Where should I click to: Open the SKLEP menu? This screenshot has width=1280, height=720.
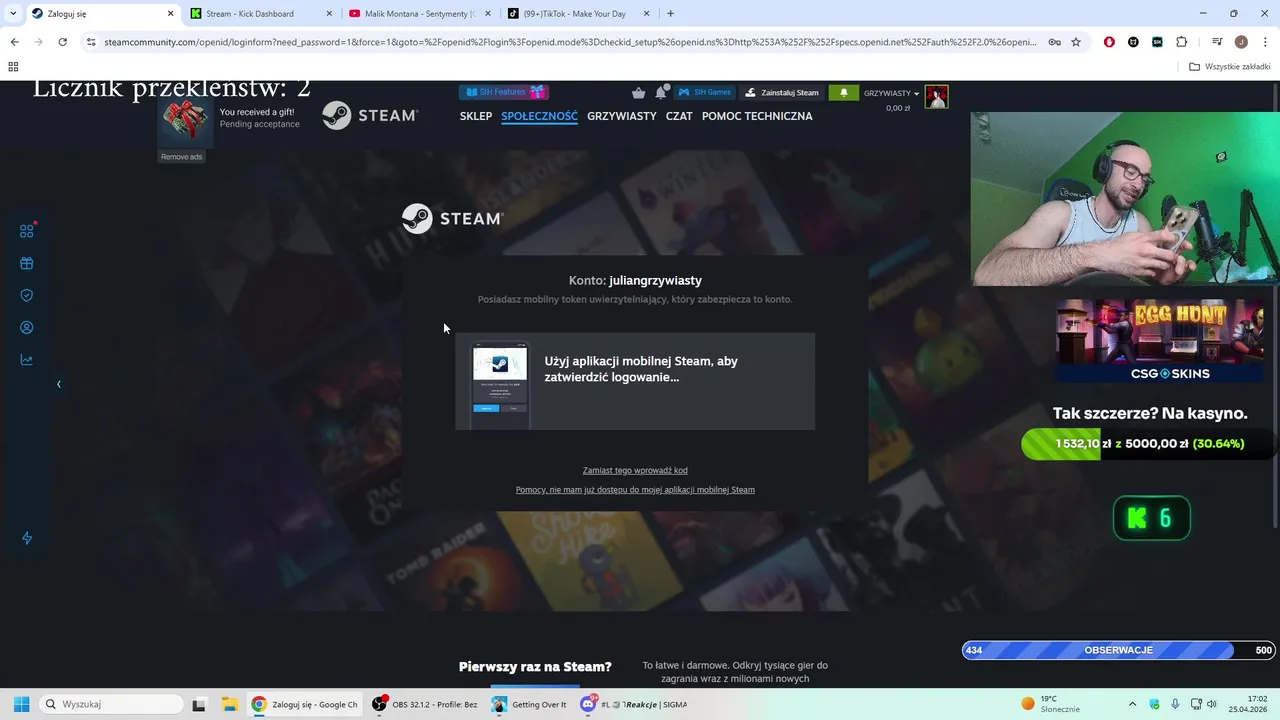tap(476, 116)
